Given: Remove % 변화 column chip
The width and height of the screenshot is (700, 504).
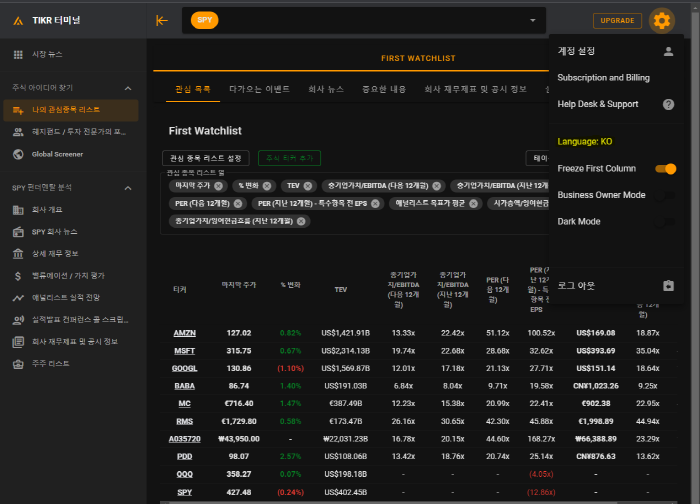Looking at the screenshot, I should pyautogui.click(x=267, y=186).
